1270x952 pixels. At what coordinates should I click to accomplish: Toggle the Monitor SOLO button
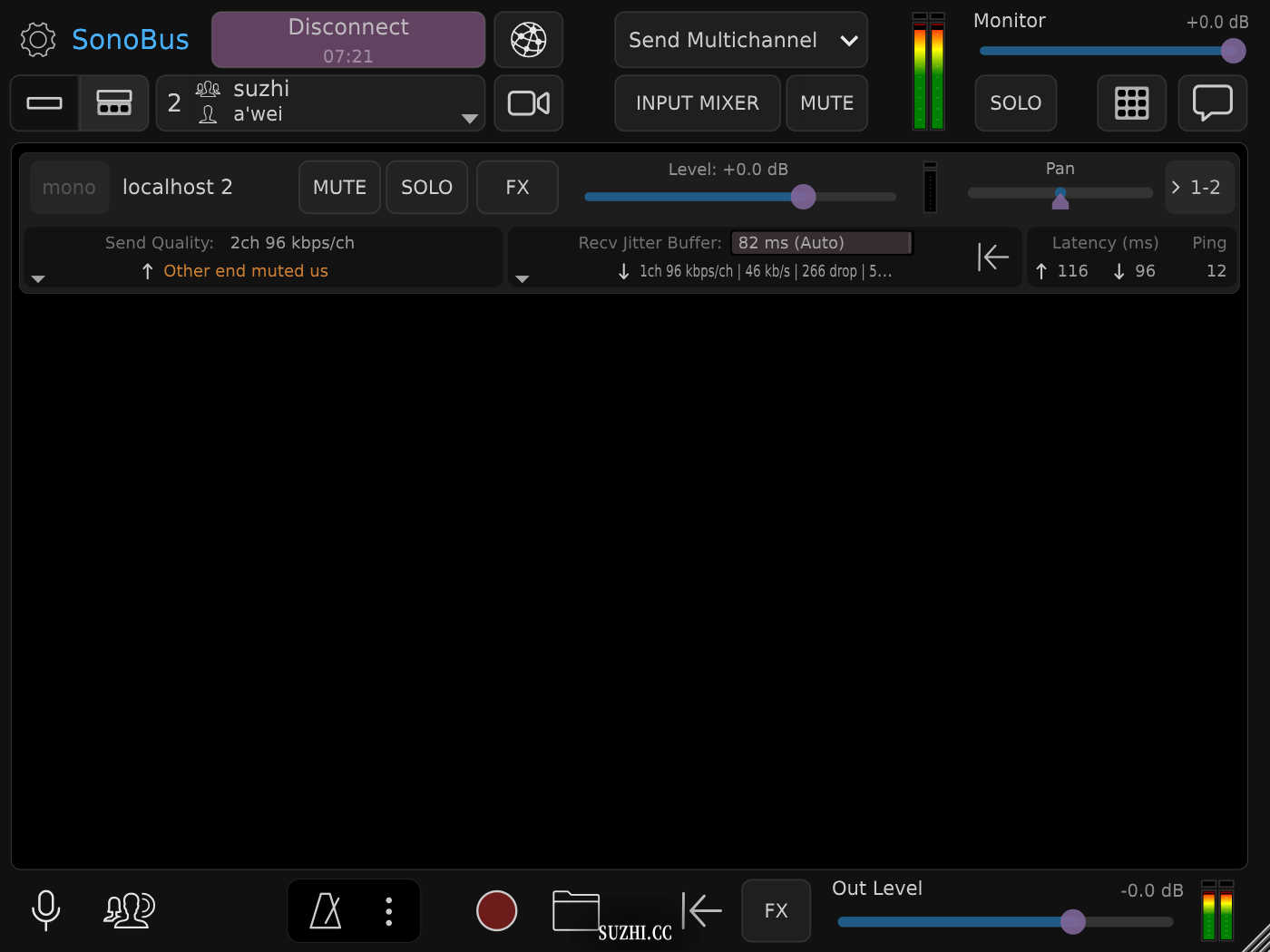(x=1015, y=103)
